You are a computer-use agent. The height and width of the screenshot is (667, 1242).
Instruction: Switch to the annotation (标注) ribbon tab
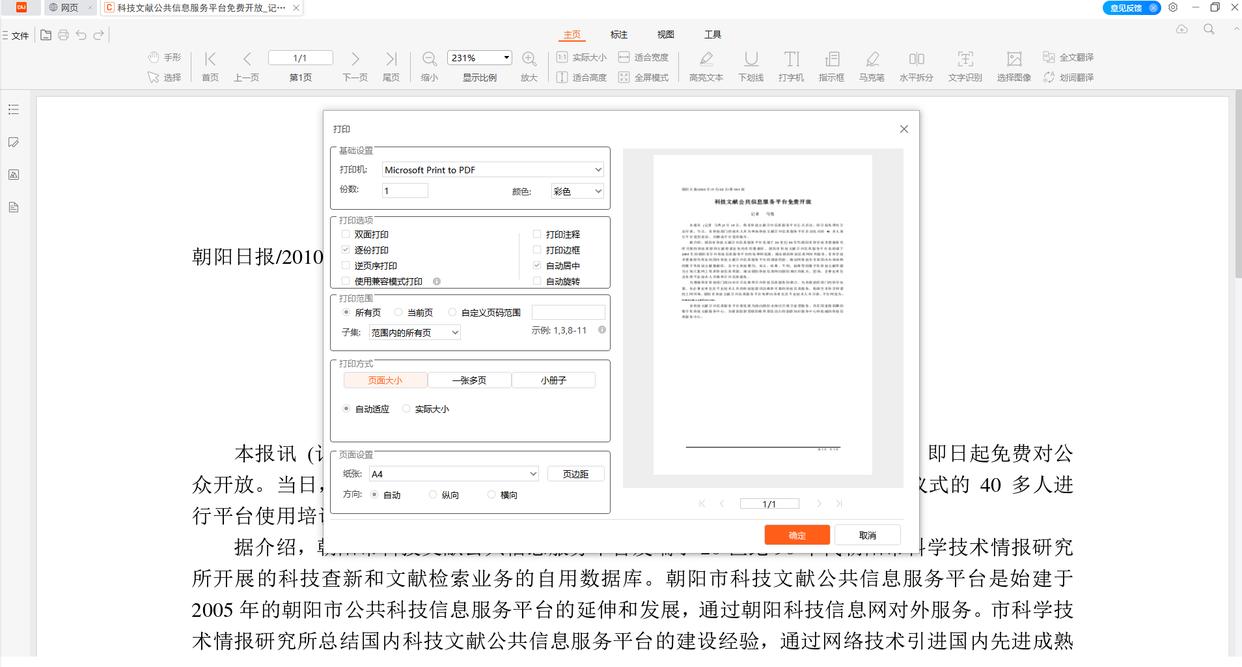pyautogui.click(x=619, y=35)
